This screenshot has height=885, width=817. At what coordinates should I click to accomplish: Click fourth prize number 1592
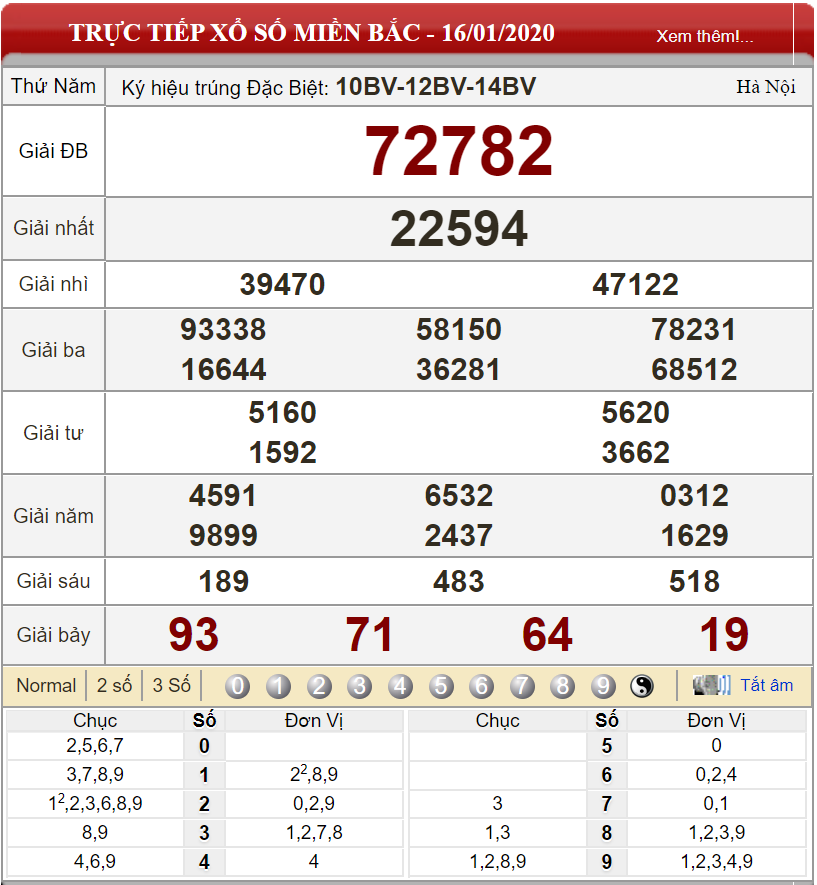(282, 453)
